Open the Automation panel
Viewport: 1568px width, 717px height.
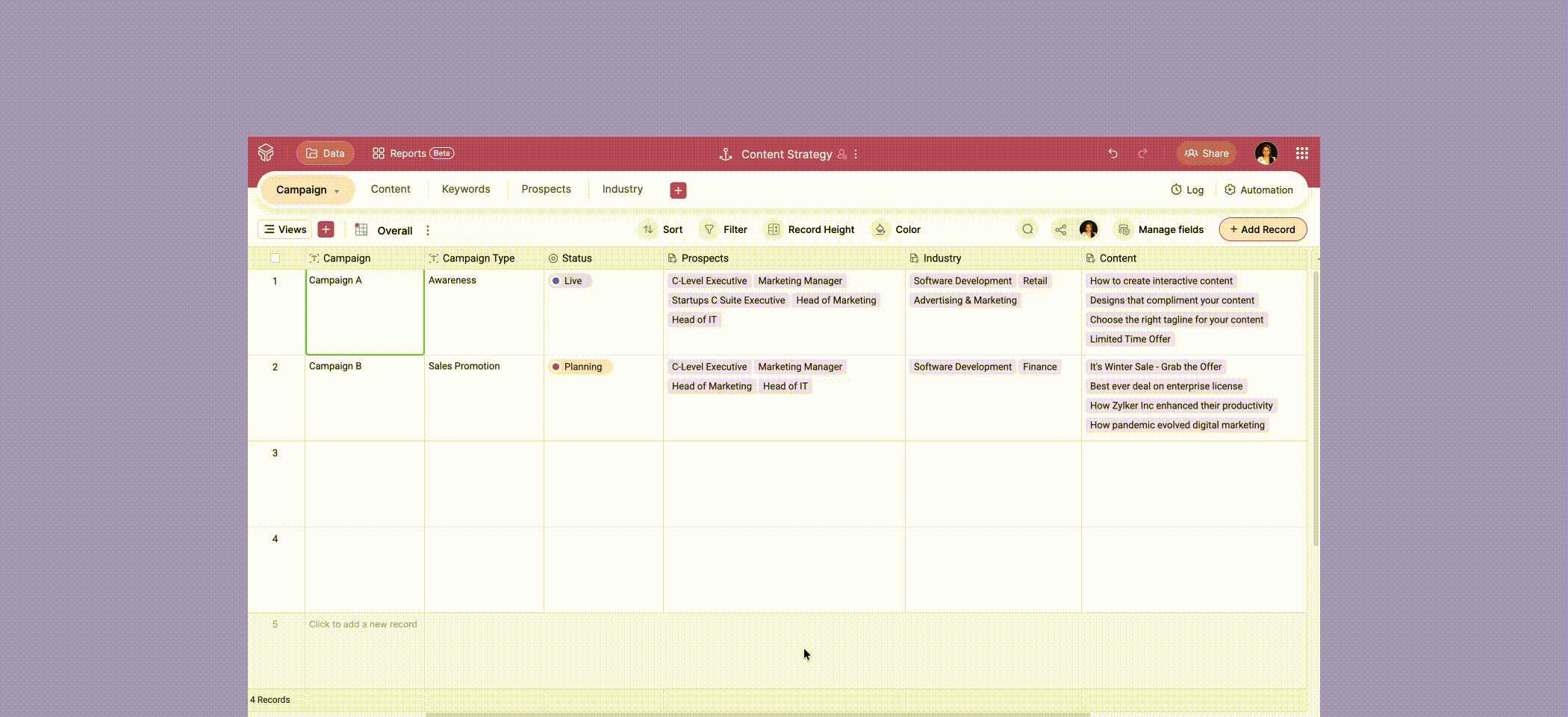click(1259, 190)
